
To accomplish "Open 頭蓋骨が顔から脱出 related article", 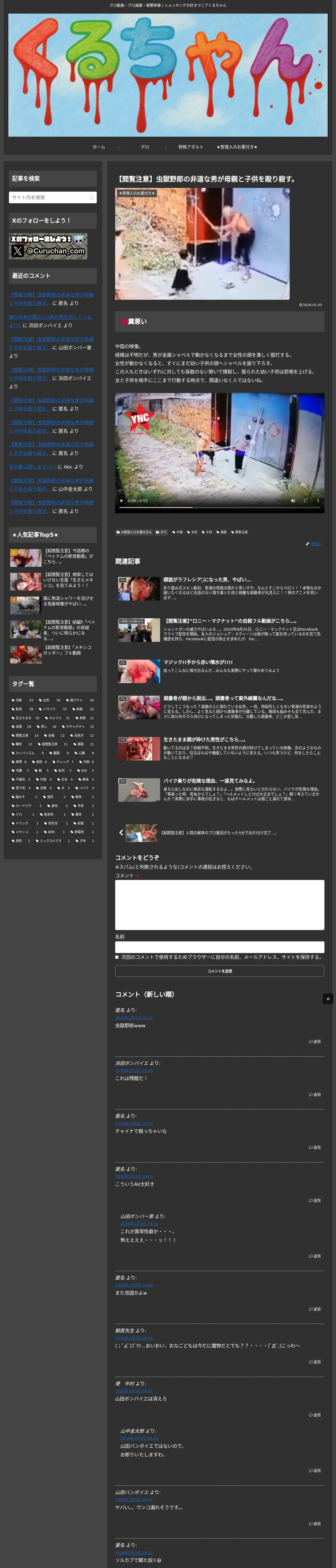I will pos(220,708).
